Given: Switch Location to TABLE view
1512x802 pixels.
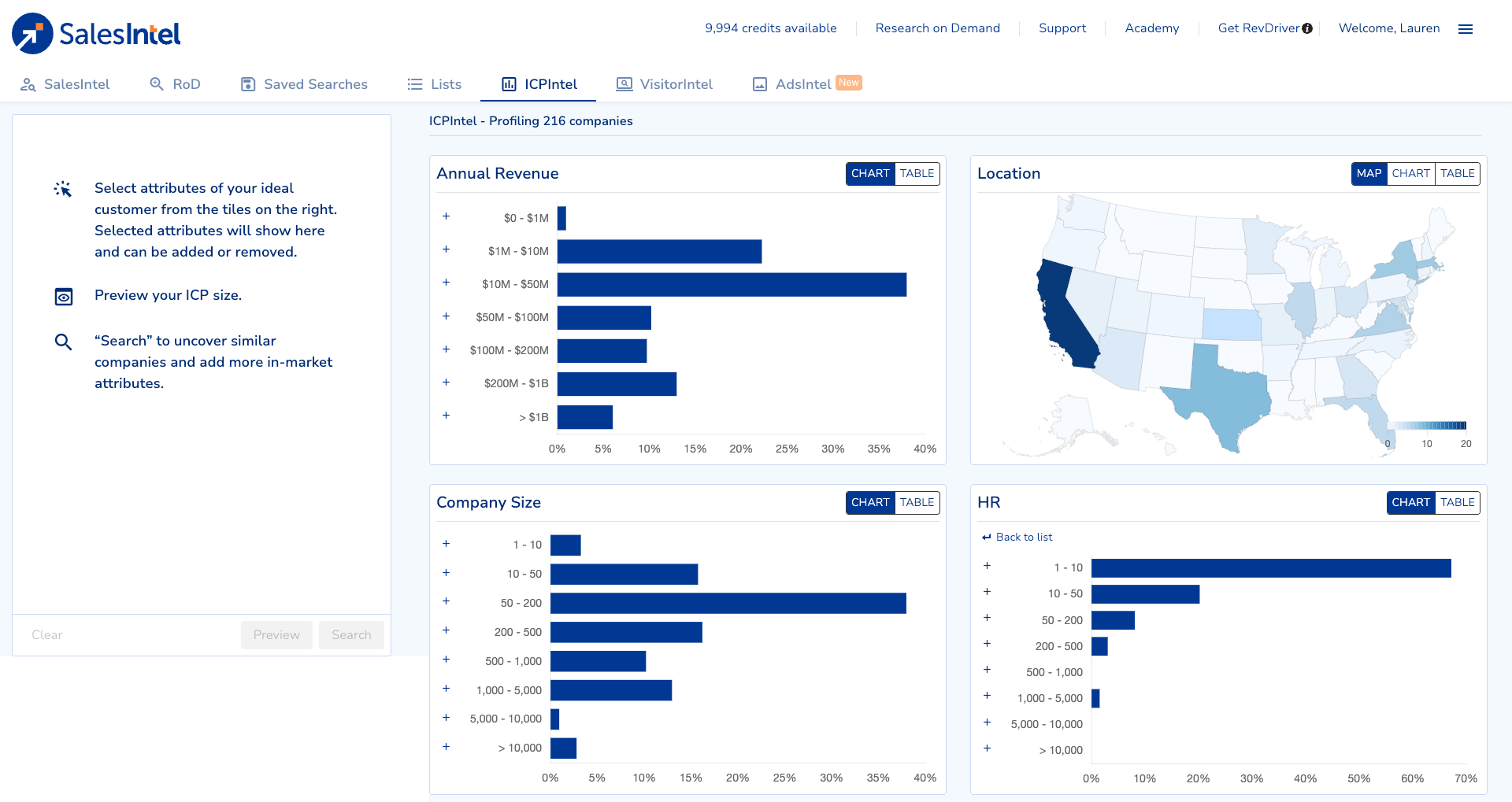Looking at the screenshot, I should coord(1458,173).
